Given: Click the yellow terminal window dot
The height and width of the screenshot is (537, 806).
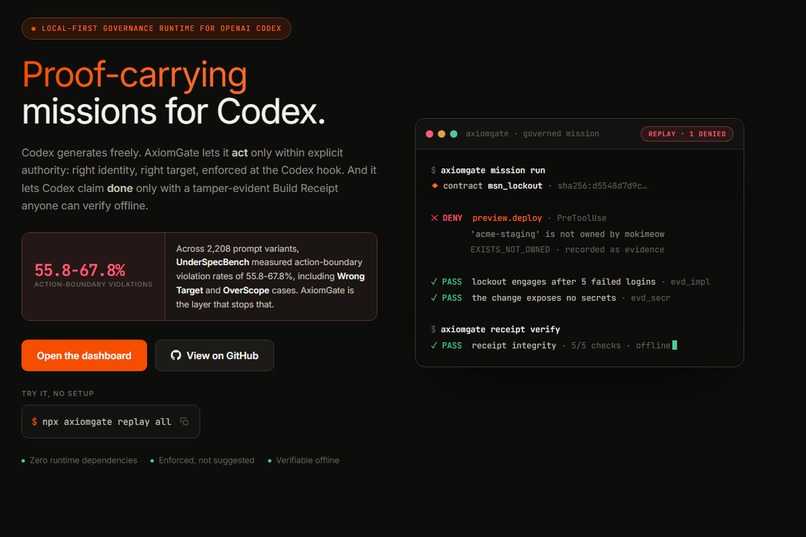Looking at the screenshot, I should tap(442, 134).
